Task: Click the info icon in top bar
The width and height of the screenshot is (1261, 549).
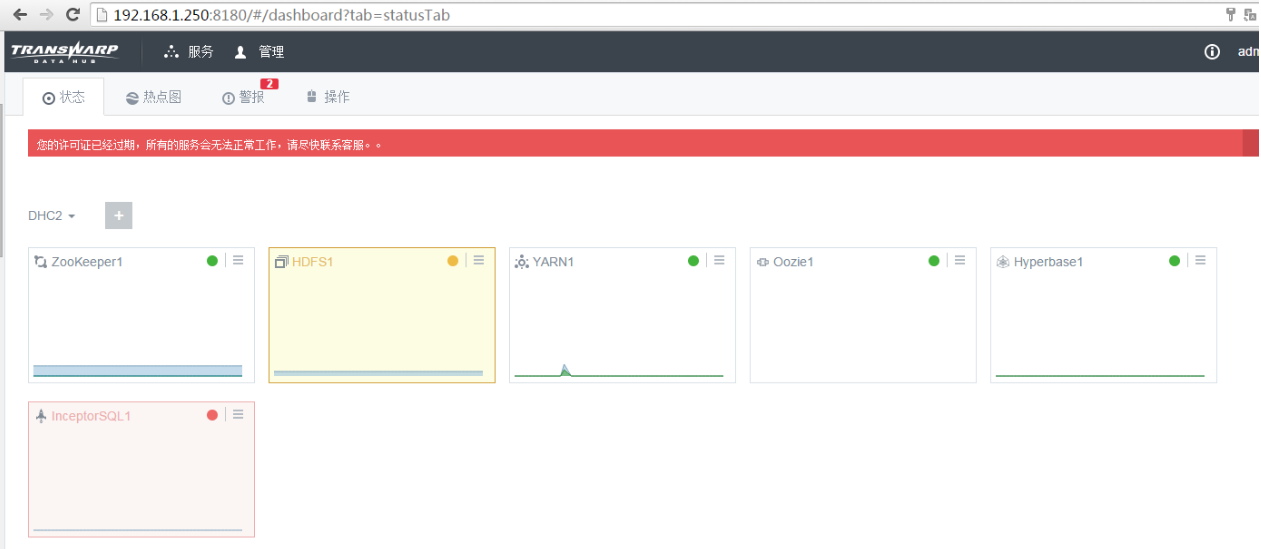Action: pyautogui.click(x=1212, y=52)
